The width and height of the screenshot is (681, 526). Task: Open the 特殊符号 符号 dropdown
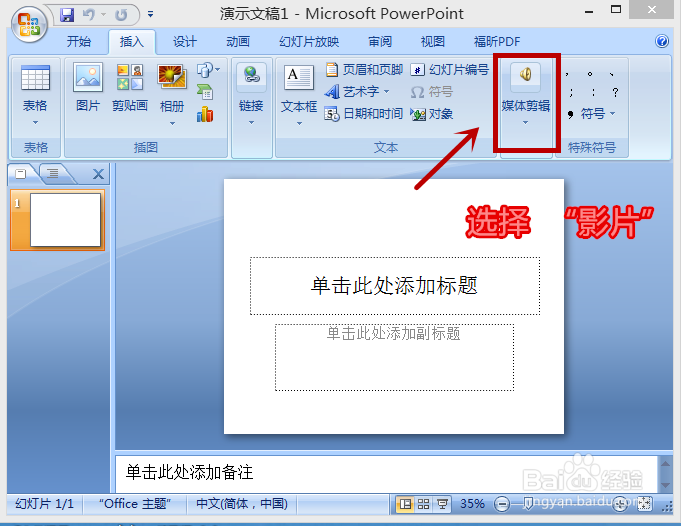click(x=591, y=114)
